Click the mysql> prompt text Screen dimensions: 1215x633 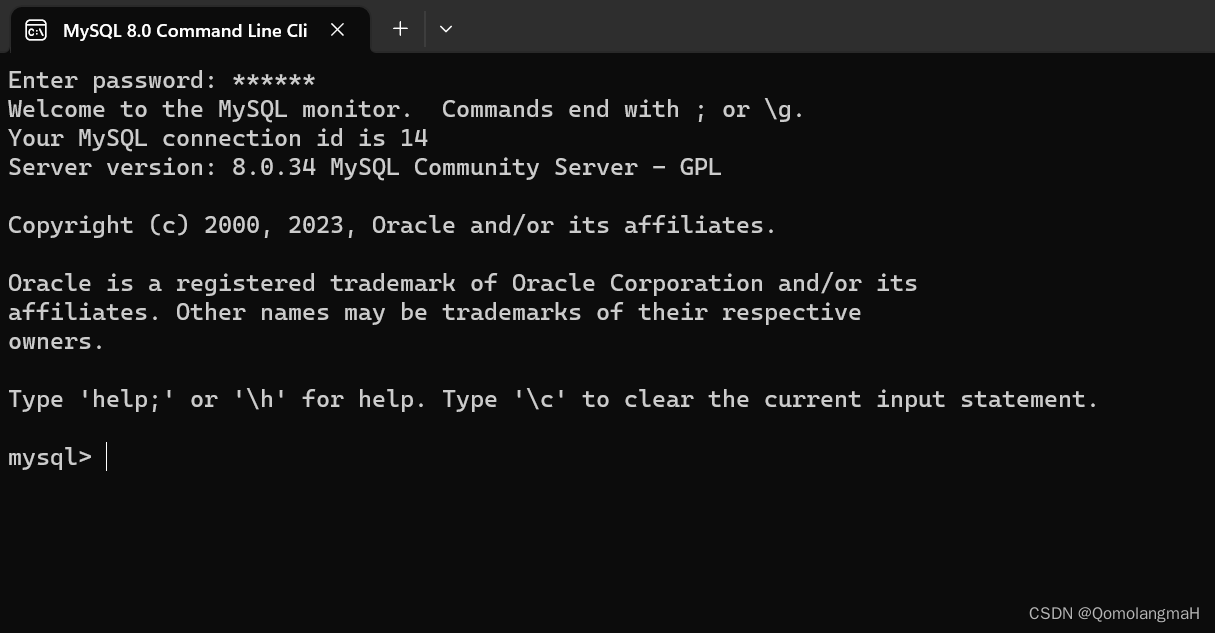50,458
